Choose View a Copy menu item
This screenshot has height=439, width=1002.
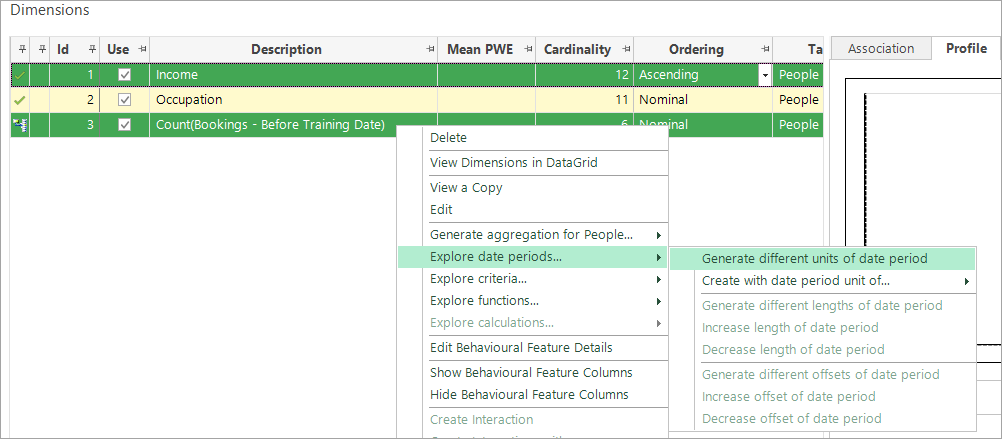point(532,188)
